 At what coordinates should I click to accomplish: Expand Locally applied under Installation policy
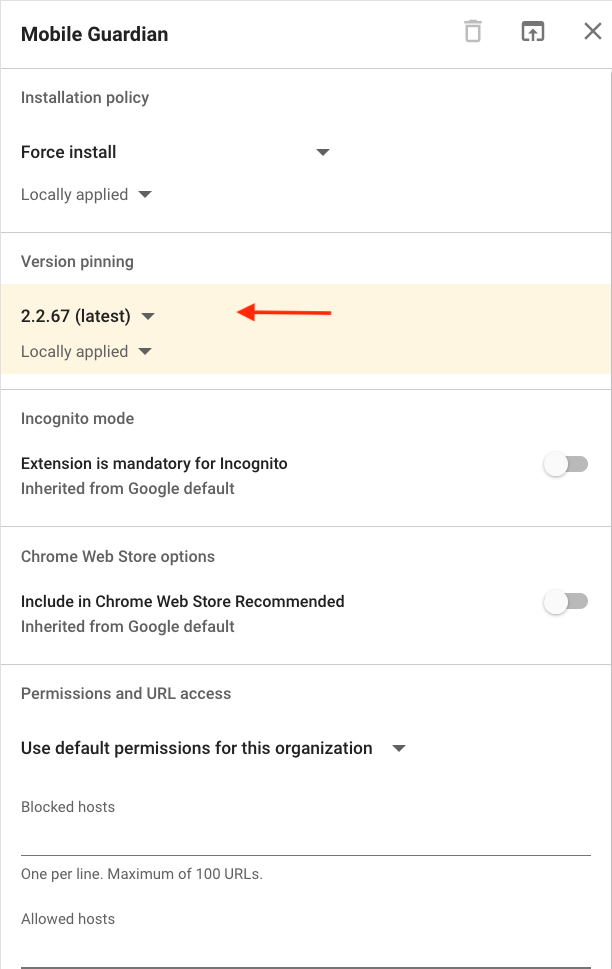86,195
